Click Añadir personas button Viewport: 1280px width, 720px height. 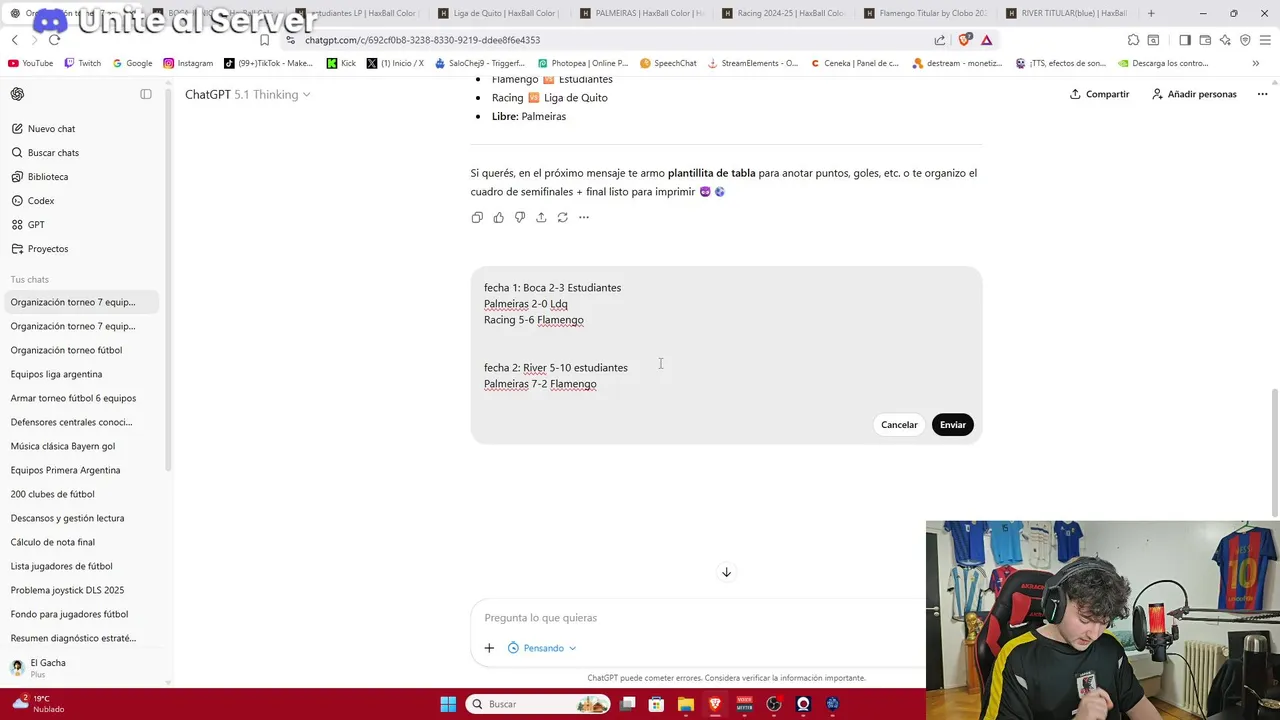[1194, 94]
